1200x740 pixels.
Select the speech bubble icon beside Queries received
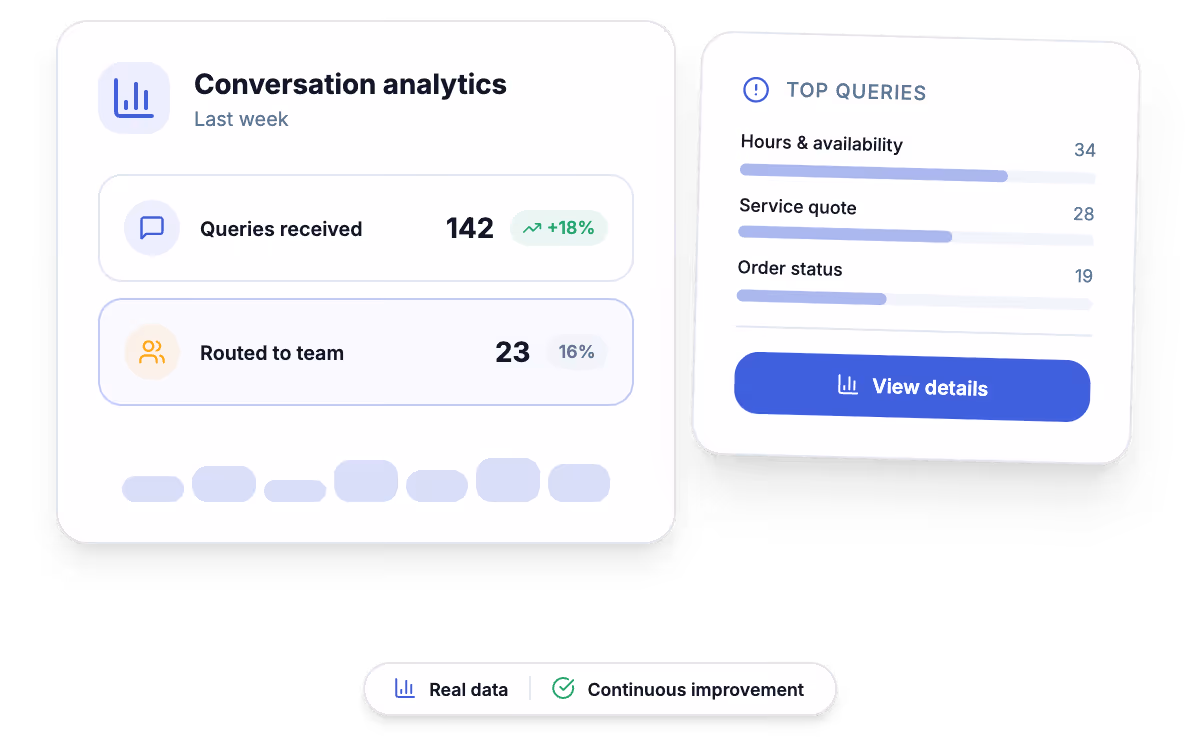[151, 228]
